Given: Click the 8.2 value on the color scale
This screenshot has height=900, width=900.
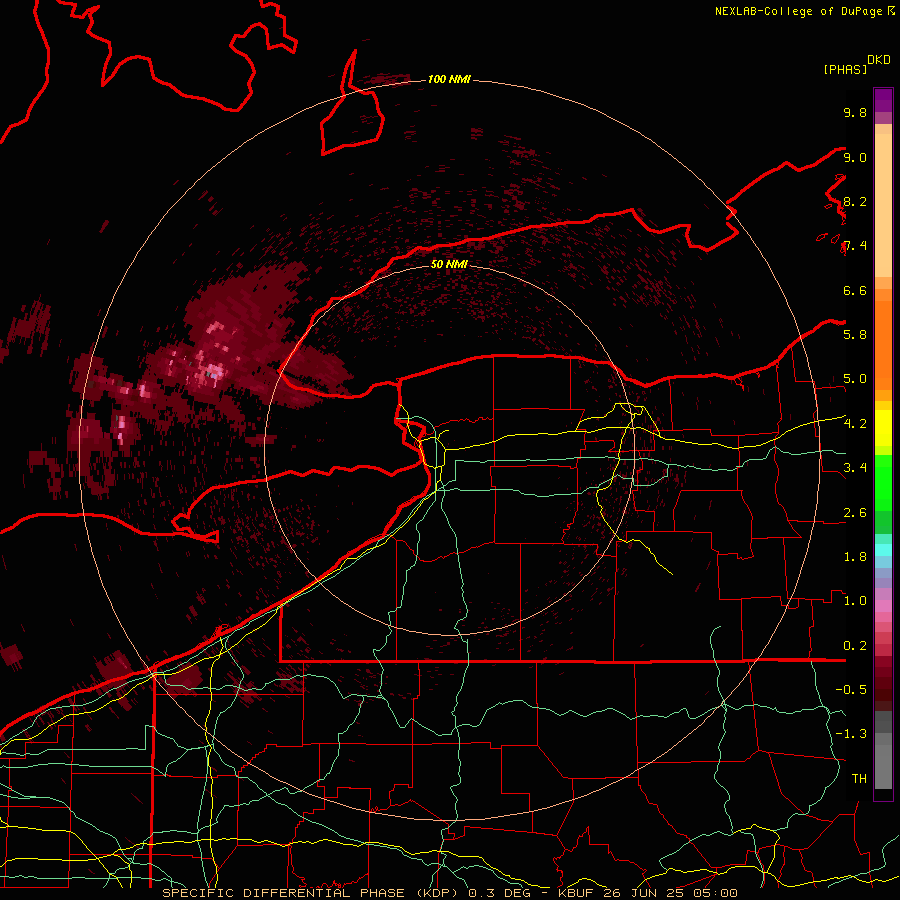Looking at the screenshot, I should pos(855,201).
